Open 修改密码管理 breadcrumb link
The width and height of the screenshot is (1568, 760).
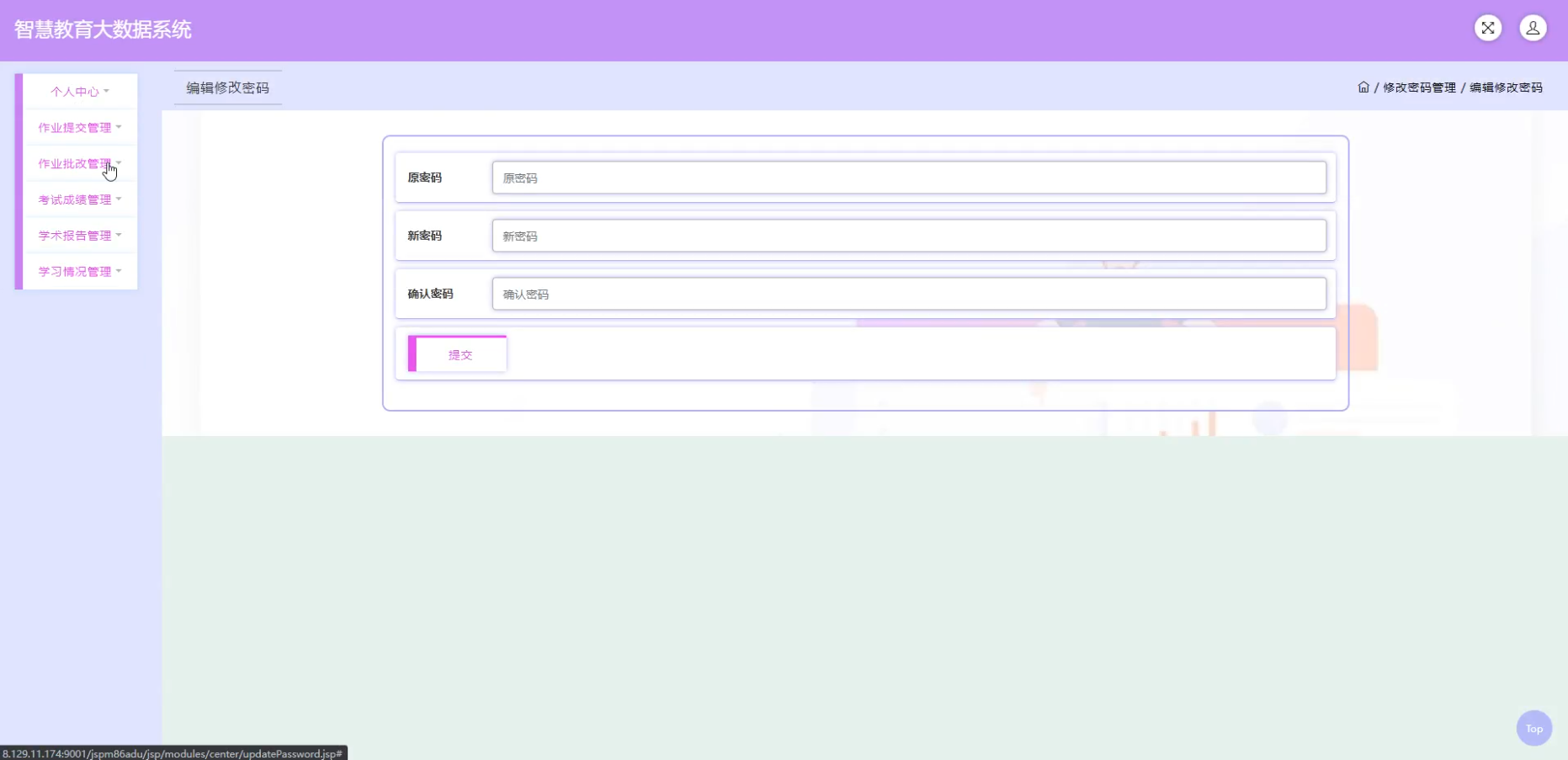[1419, 88]
